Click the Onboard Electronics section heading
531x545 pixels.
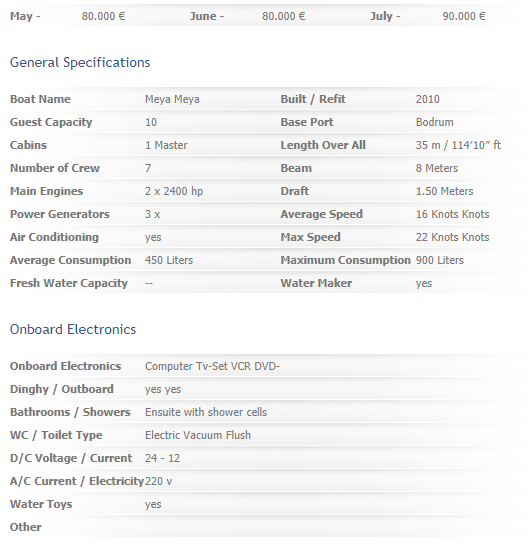click(x=73, y=330)
